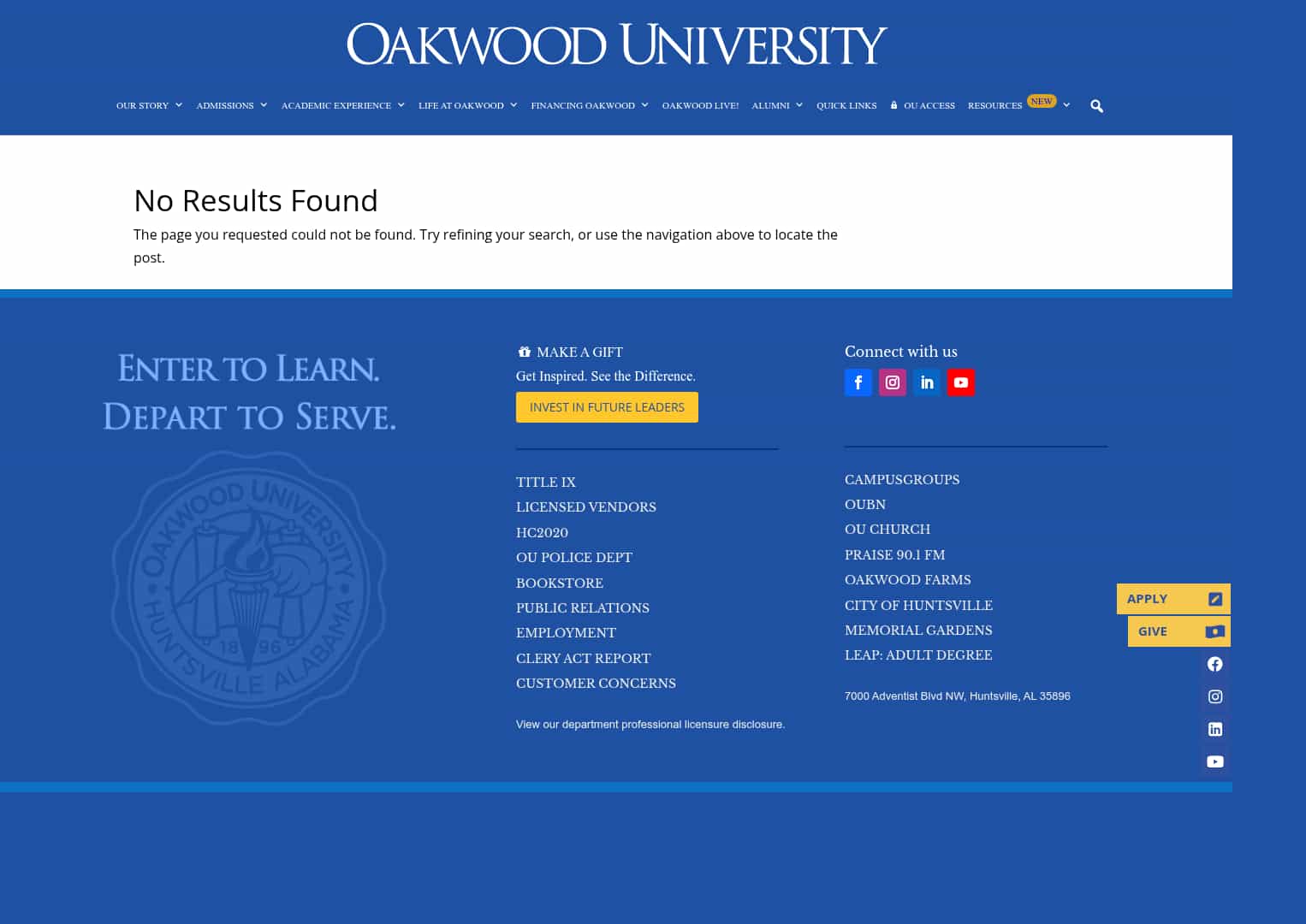Expand Financing Oakwood menu chevron
This screenshot has width=1306, height=924.
pos(644,105)
